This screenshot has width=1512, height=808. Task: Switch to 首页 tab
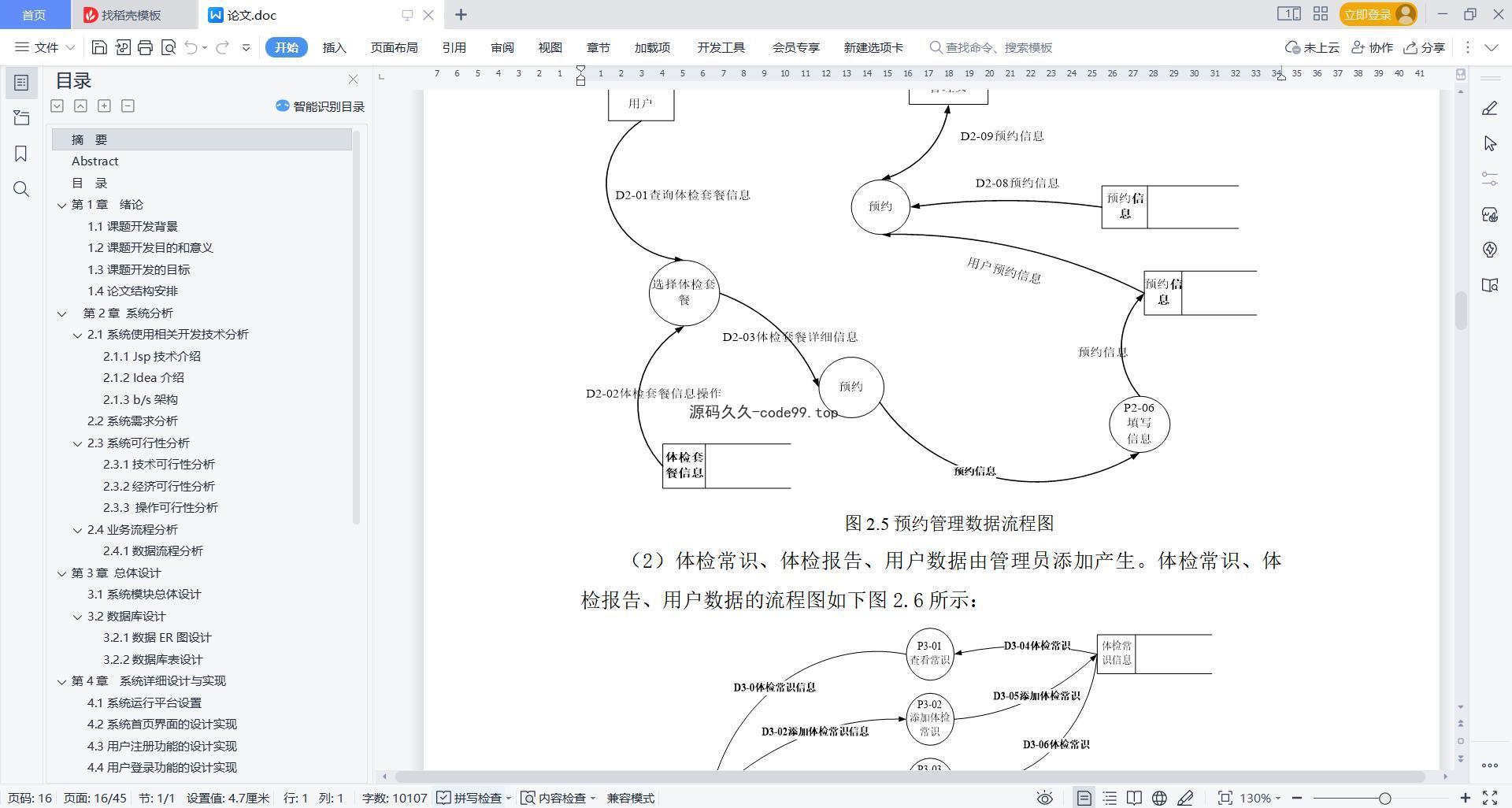coord(34,15)
